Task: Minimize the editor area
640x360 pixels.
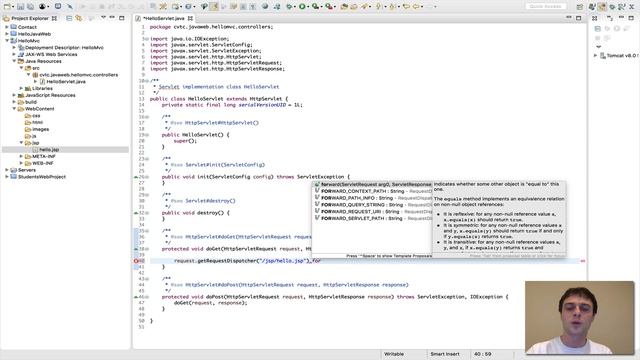Action: click(569, 18)
